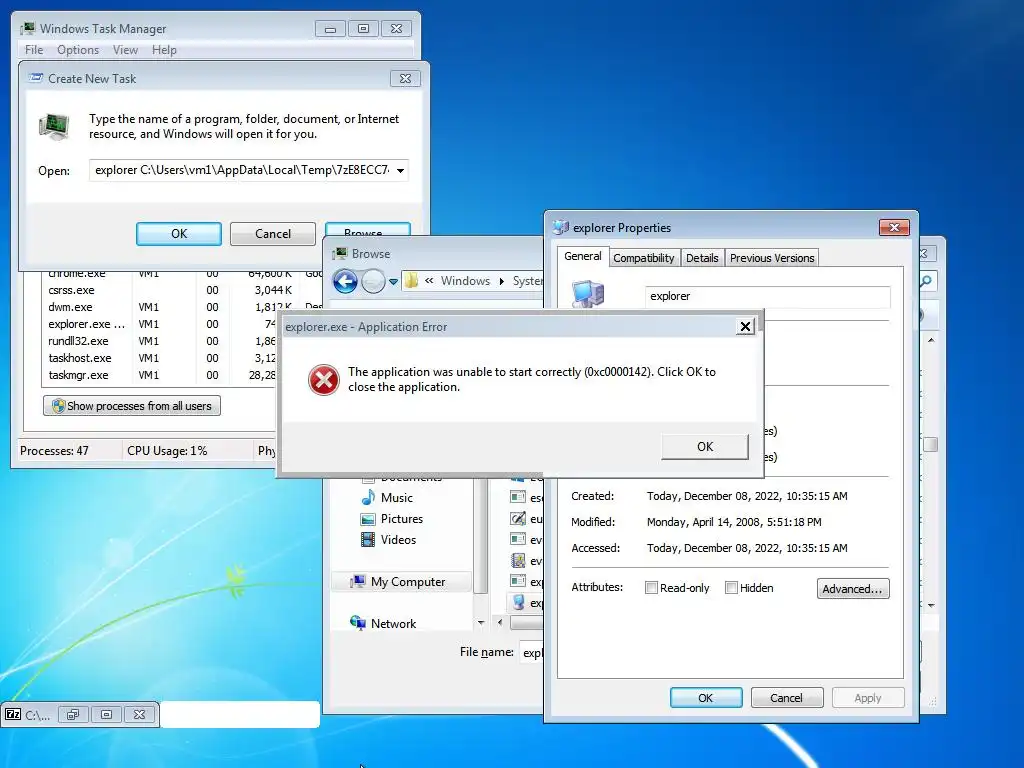Click the File name field in Browse
Viewport: 1024px width, 768px height.
pos(532,652)
